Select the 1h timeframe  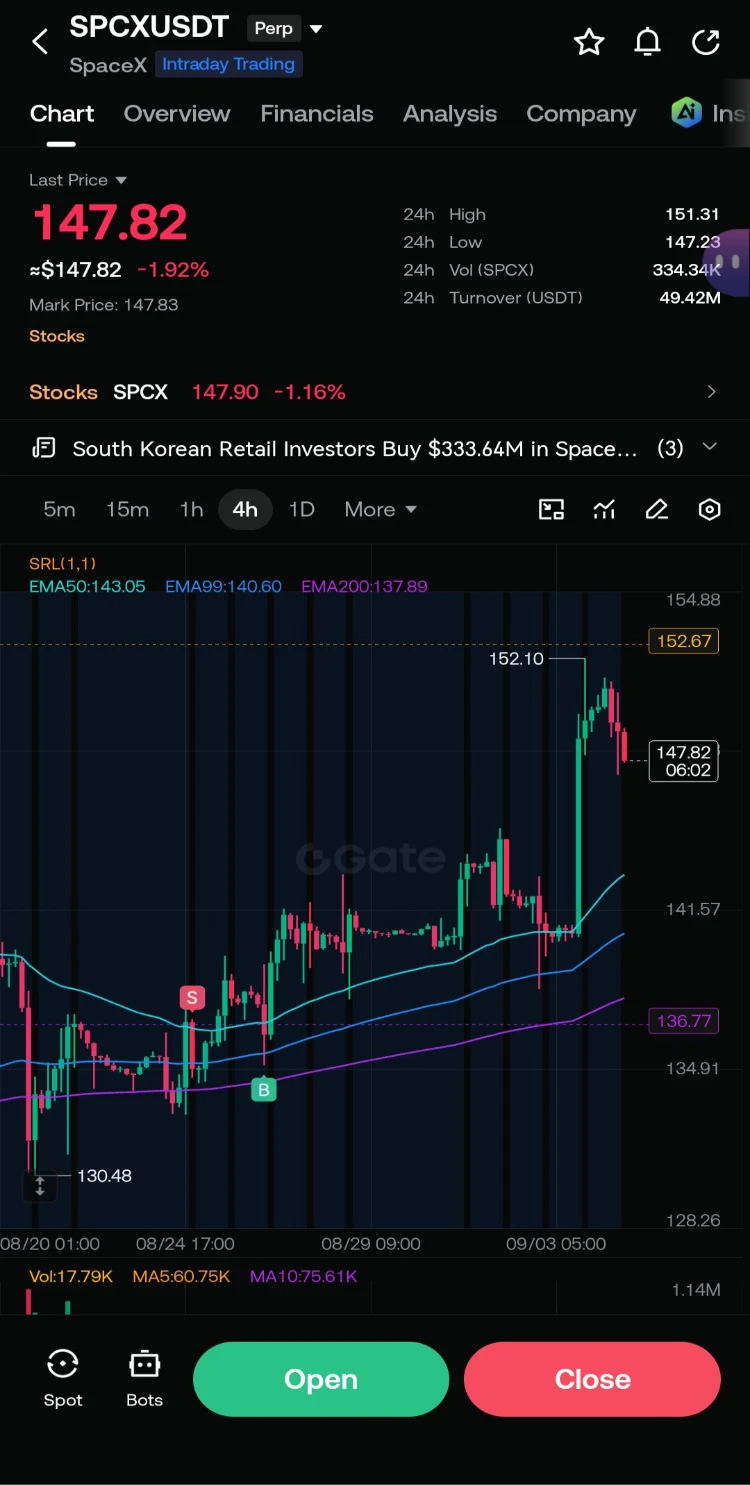coord(191,510)
